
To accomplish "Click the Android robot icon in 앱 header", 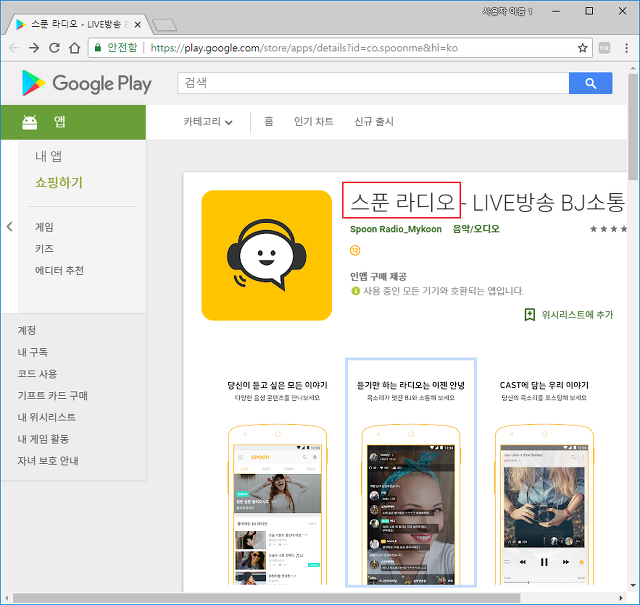I will (x=29, y=122).
